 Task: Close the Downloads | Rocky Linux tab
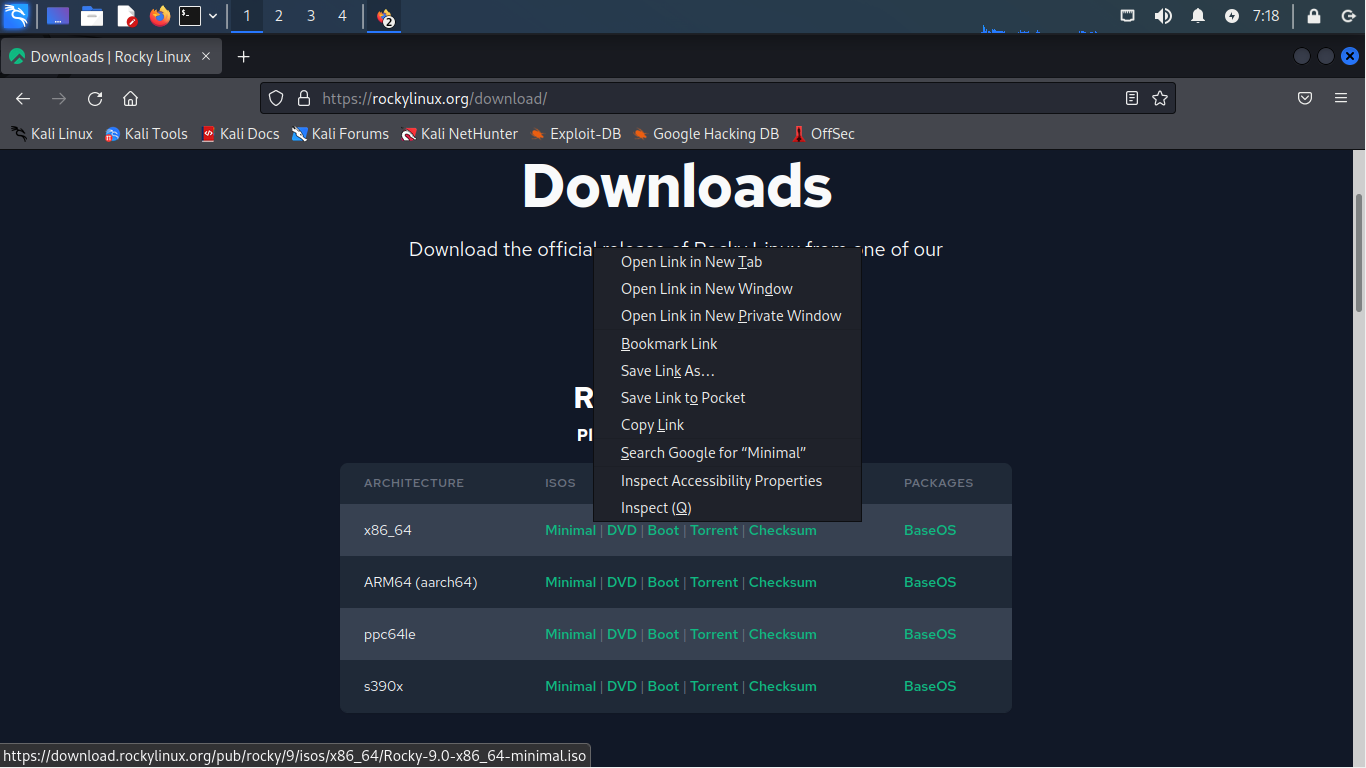pyautogui.click(x=206, y=56)
